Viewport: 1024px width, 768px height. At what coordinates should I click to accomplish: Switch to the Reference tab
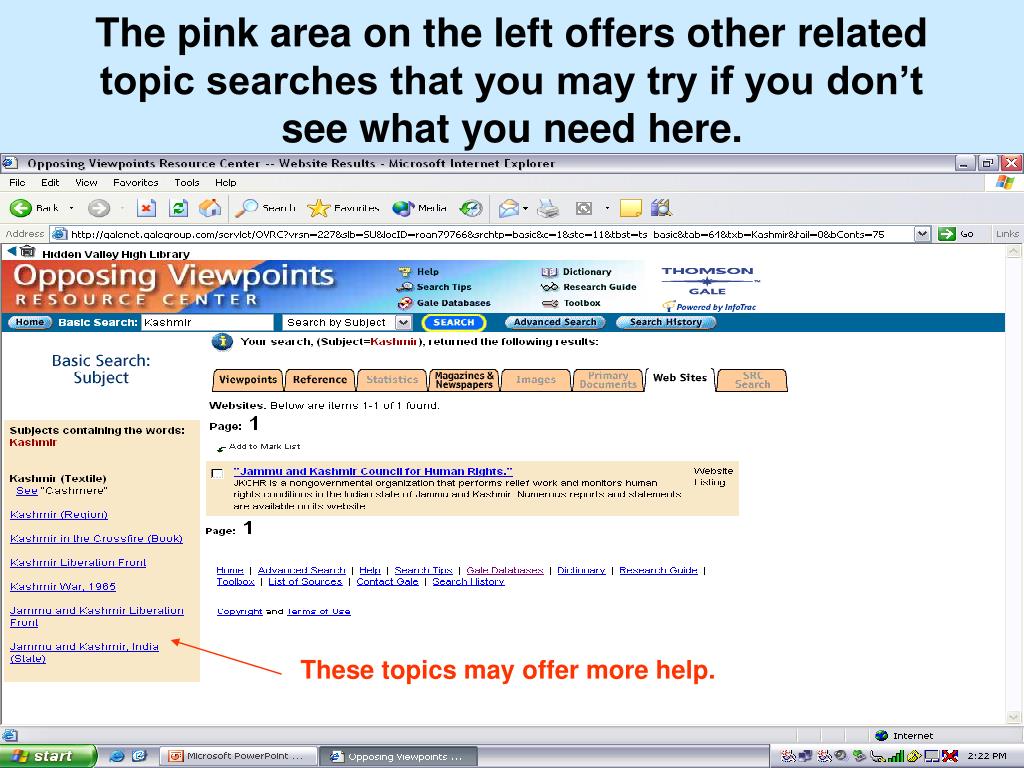click(320, 379)
